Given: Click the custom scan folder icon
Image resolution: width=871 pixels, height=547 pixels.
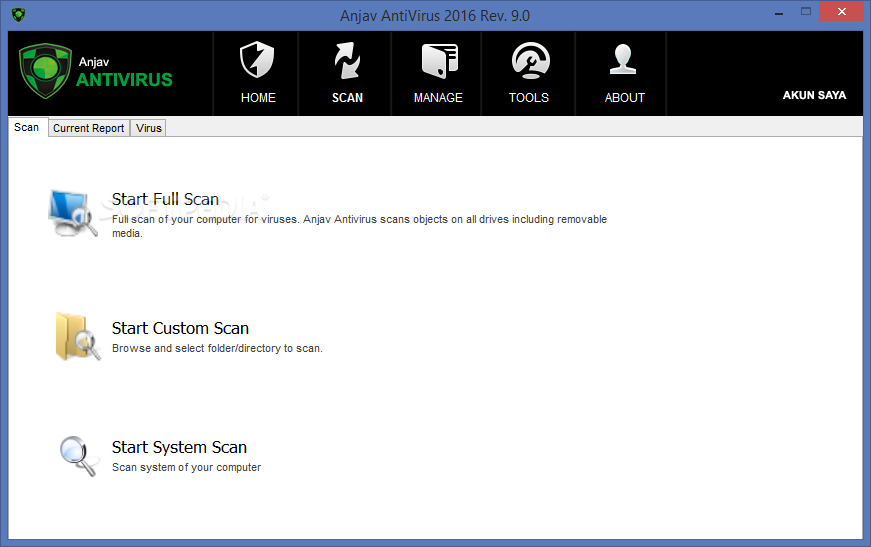Looking at the screenshot, I should (x=78, y=337).
